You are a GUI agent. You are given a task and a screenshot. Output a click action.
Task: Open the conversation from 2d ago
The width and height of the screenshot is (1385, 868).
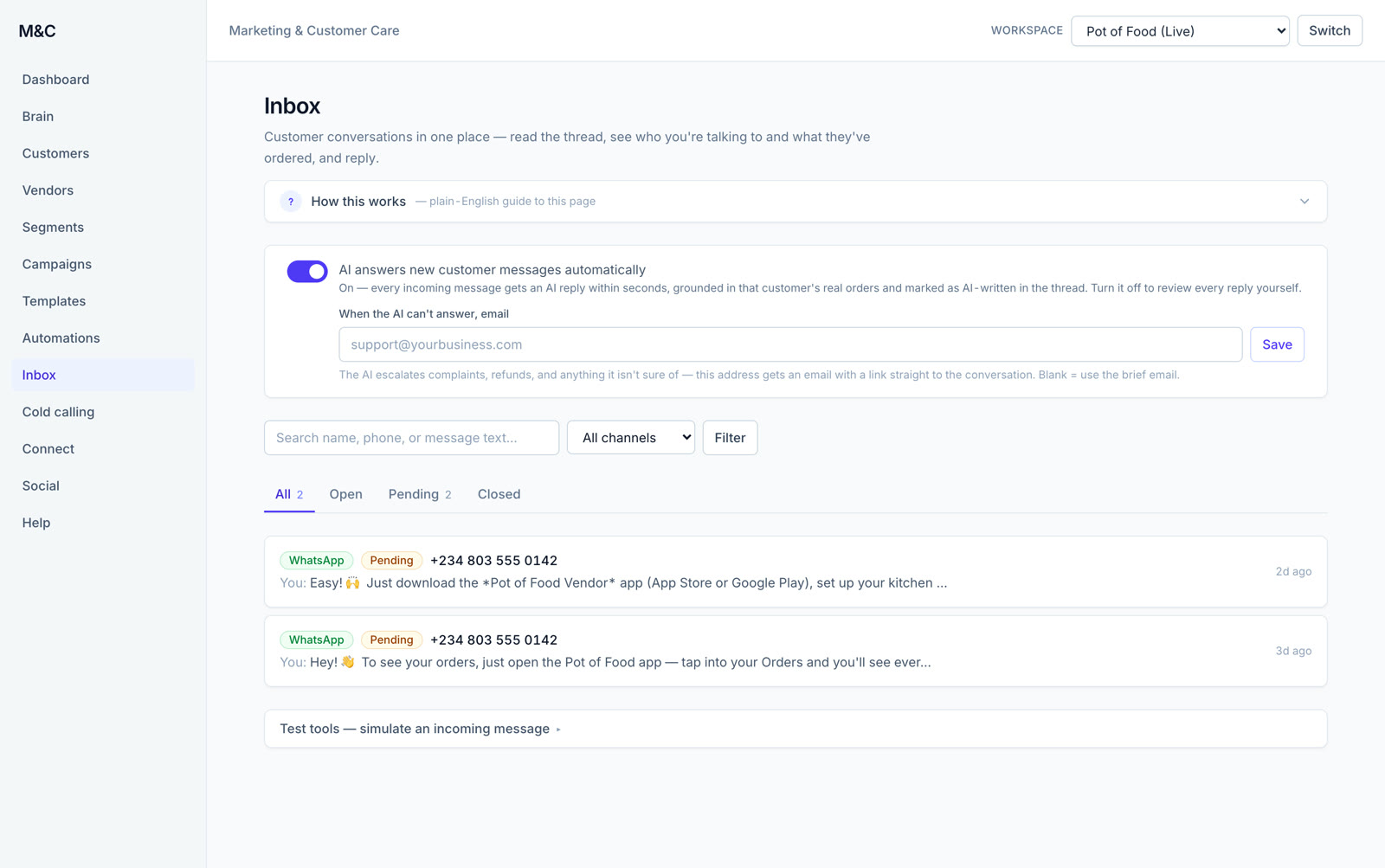click(x=796, y=572)
